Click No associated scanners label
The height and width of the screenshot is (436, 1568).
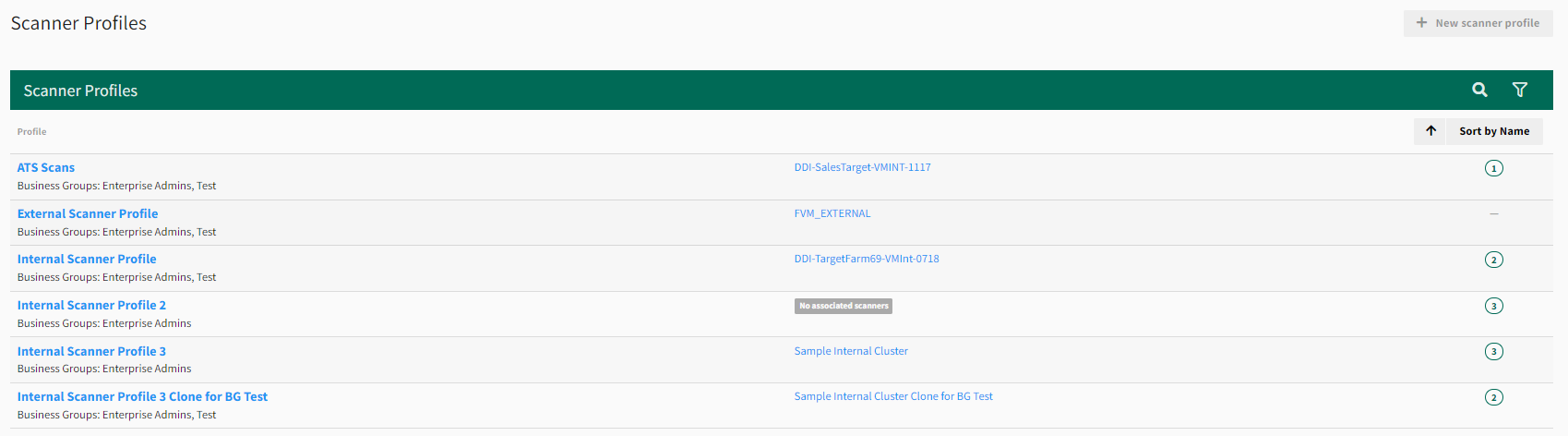(x=843, y=306)
